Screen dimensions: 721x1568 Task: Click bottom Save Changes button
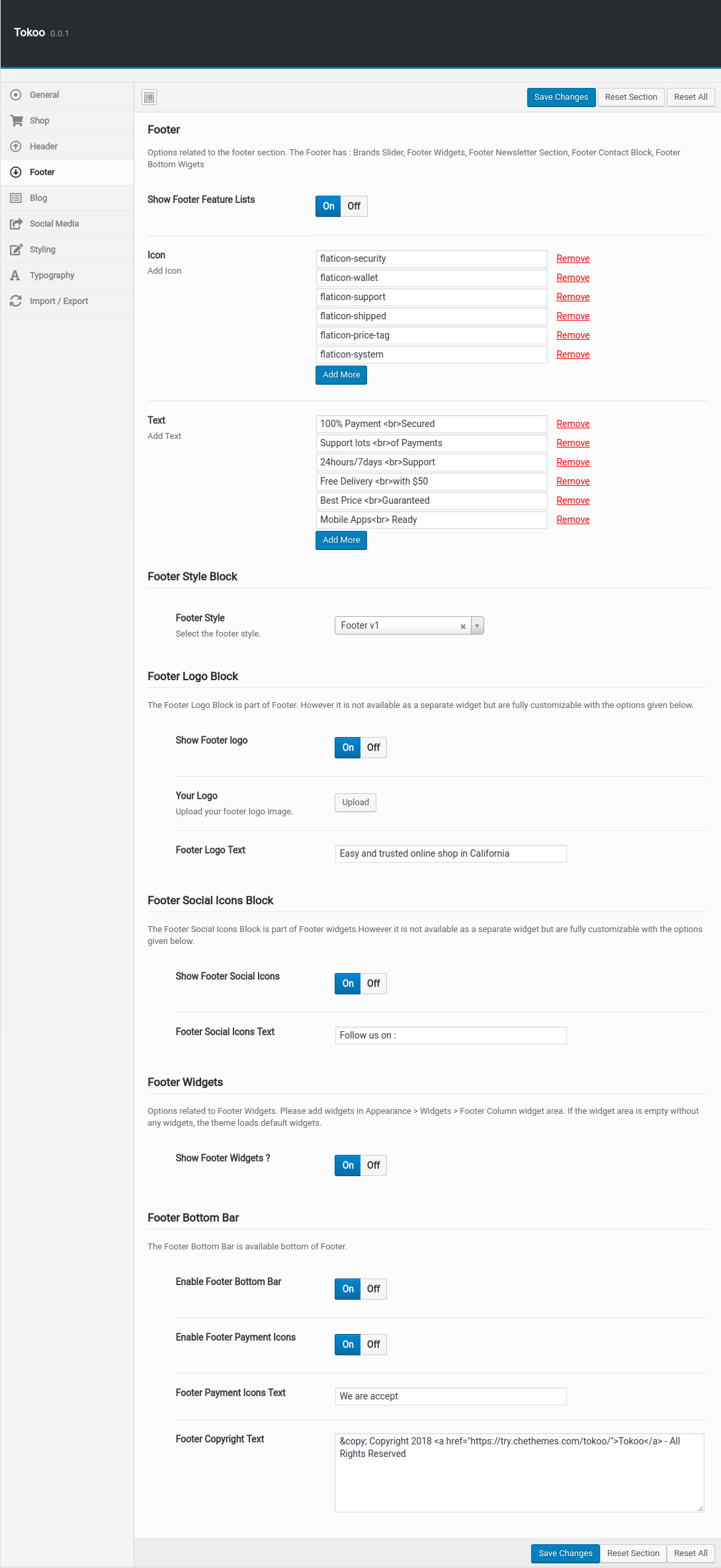click(x=565, y=1553)
